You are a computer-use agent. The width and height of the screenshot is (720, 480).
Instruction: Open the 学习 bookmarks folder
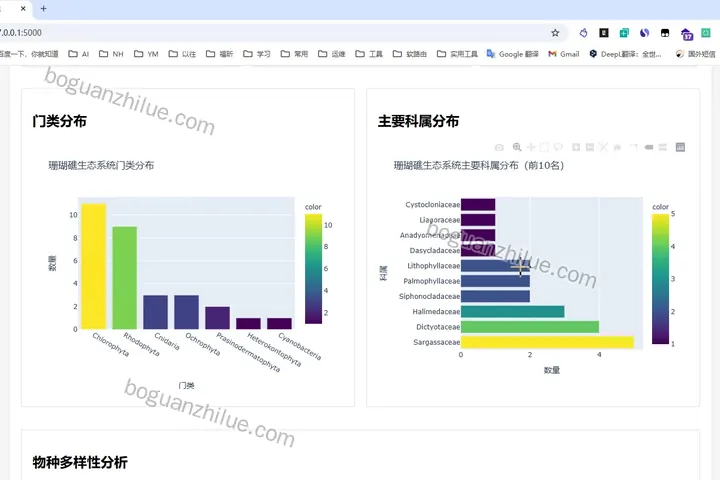(257, 54)
